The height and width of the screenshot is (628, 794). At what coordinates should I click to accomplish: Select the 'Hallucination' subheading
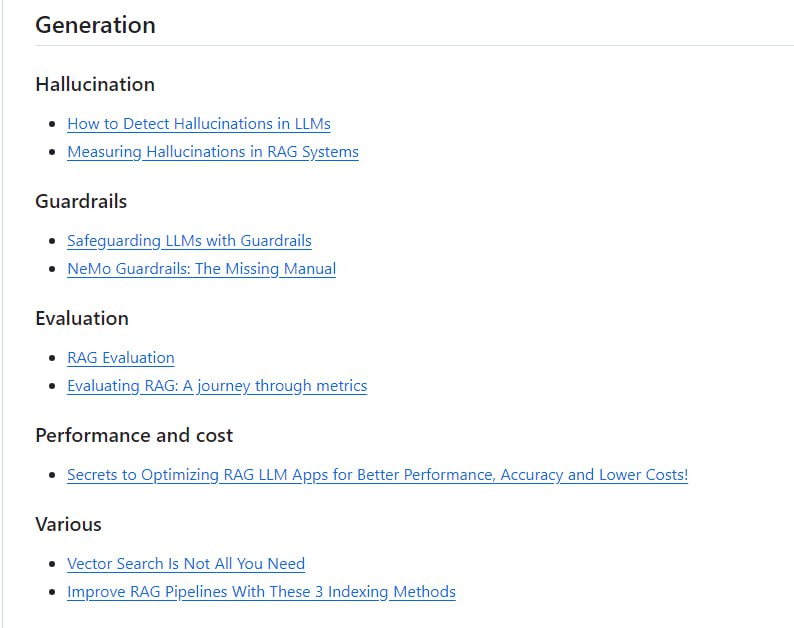pos(95,84)
